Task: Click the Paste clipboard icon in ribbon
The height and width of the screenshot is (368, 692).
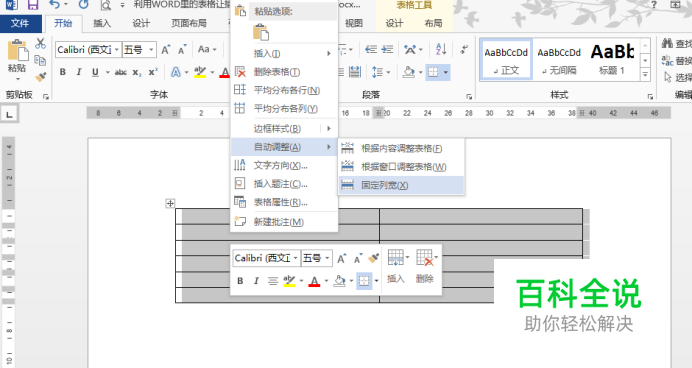Action: [x=18, y=50]
